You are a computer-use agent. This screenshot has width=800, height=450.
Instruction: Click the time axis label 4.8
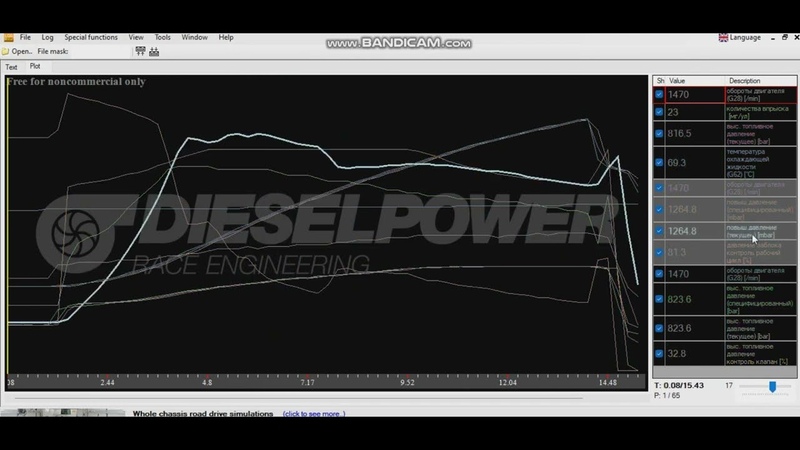207,383
